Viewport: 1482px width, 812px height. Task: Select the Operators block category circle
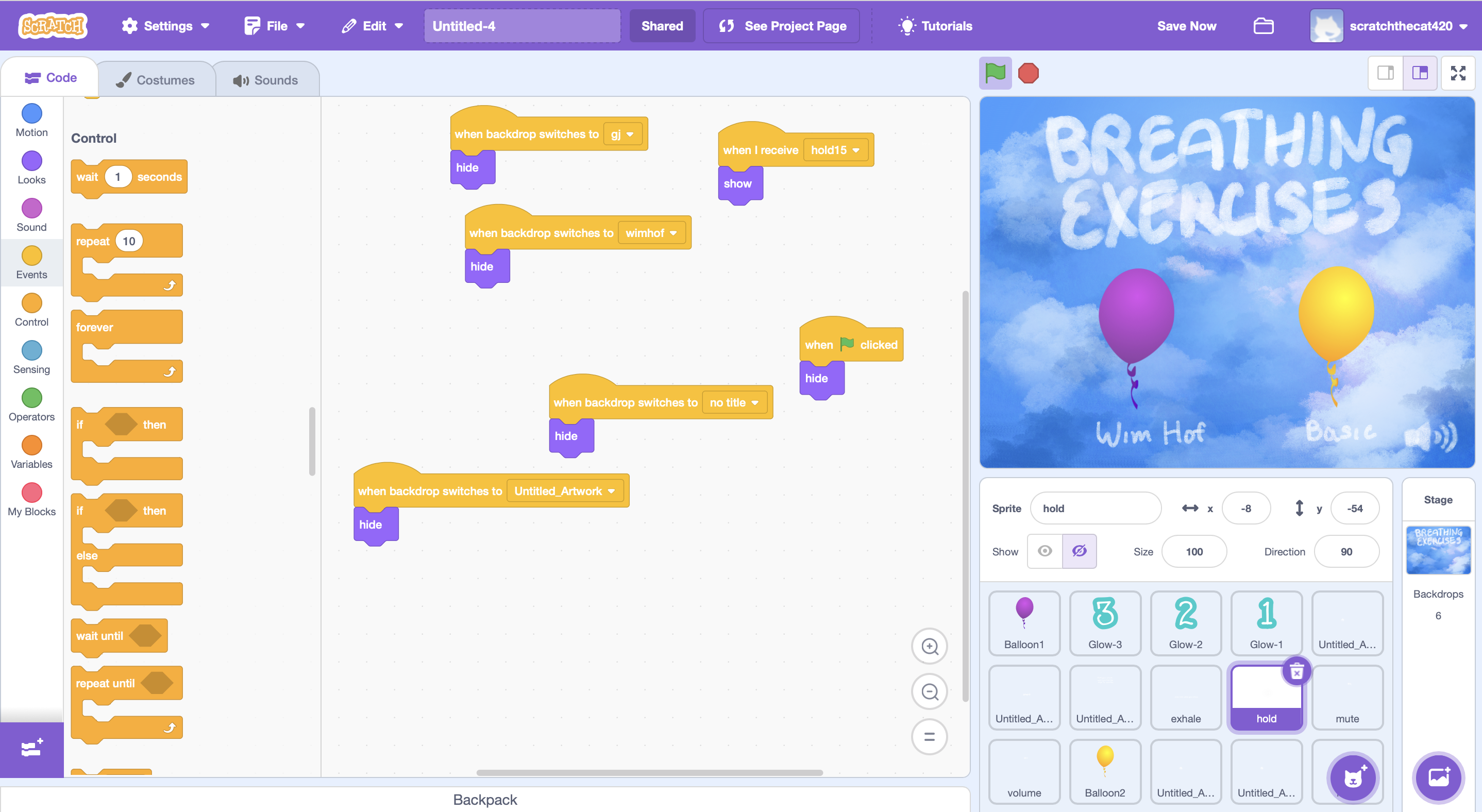(x=31, y=397)
